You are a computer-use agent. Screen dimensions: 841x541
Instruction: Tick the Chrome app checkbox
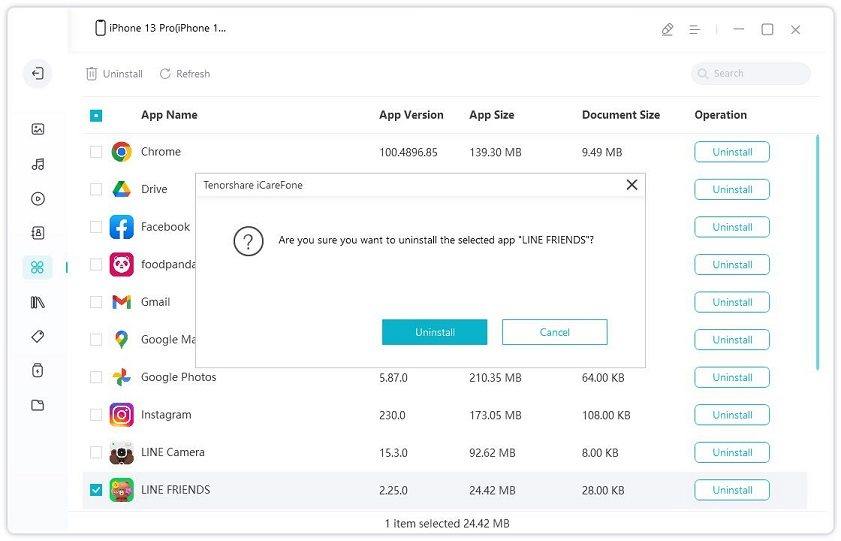[96, 152]
